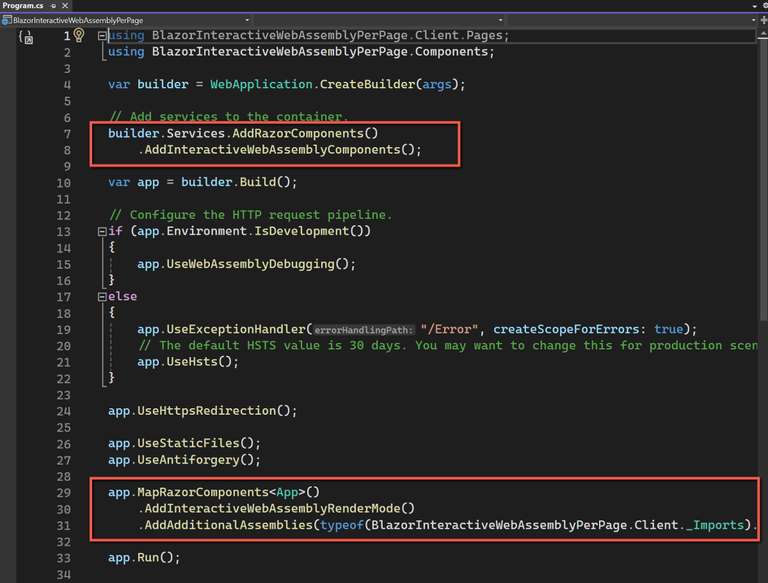
Task: Place cursor on the app.UseHsts() call
Action: 188,362
